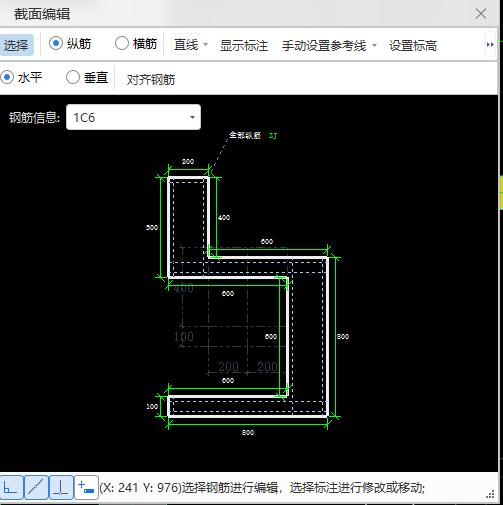Click the status bar coordinate prompt text
The image size is (503, 505).
point(262,488)
